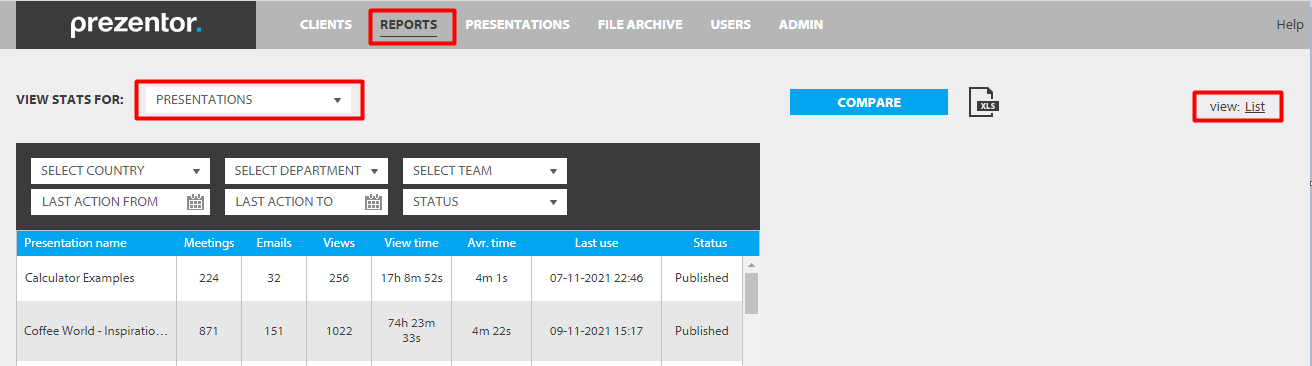Image resolution: width=1312 pixels, height=366 pixels.
Task: Sort by Last use column header
Action: click(597, 243)
